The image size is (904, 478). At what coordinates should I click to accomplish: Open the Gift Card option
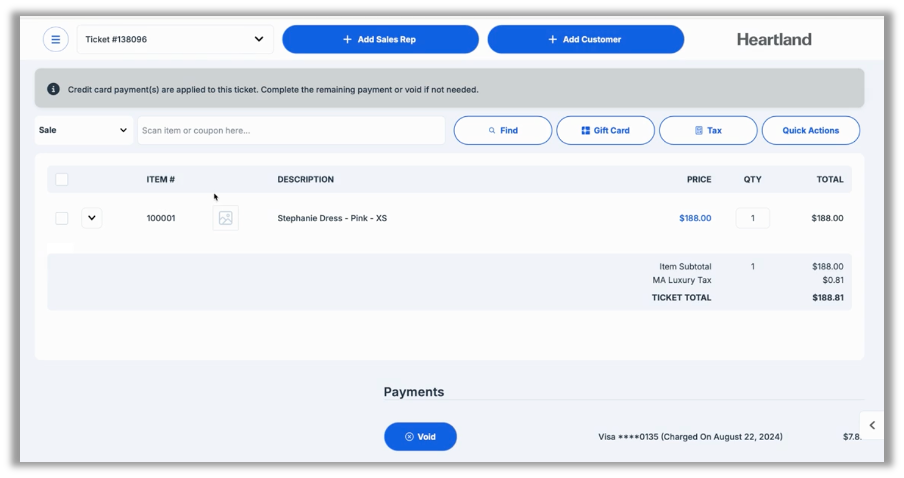605,130
